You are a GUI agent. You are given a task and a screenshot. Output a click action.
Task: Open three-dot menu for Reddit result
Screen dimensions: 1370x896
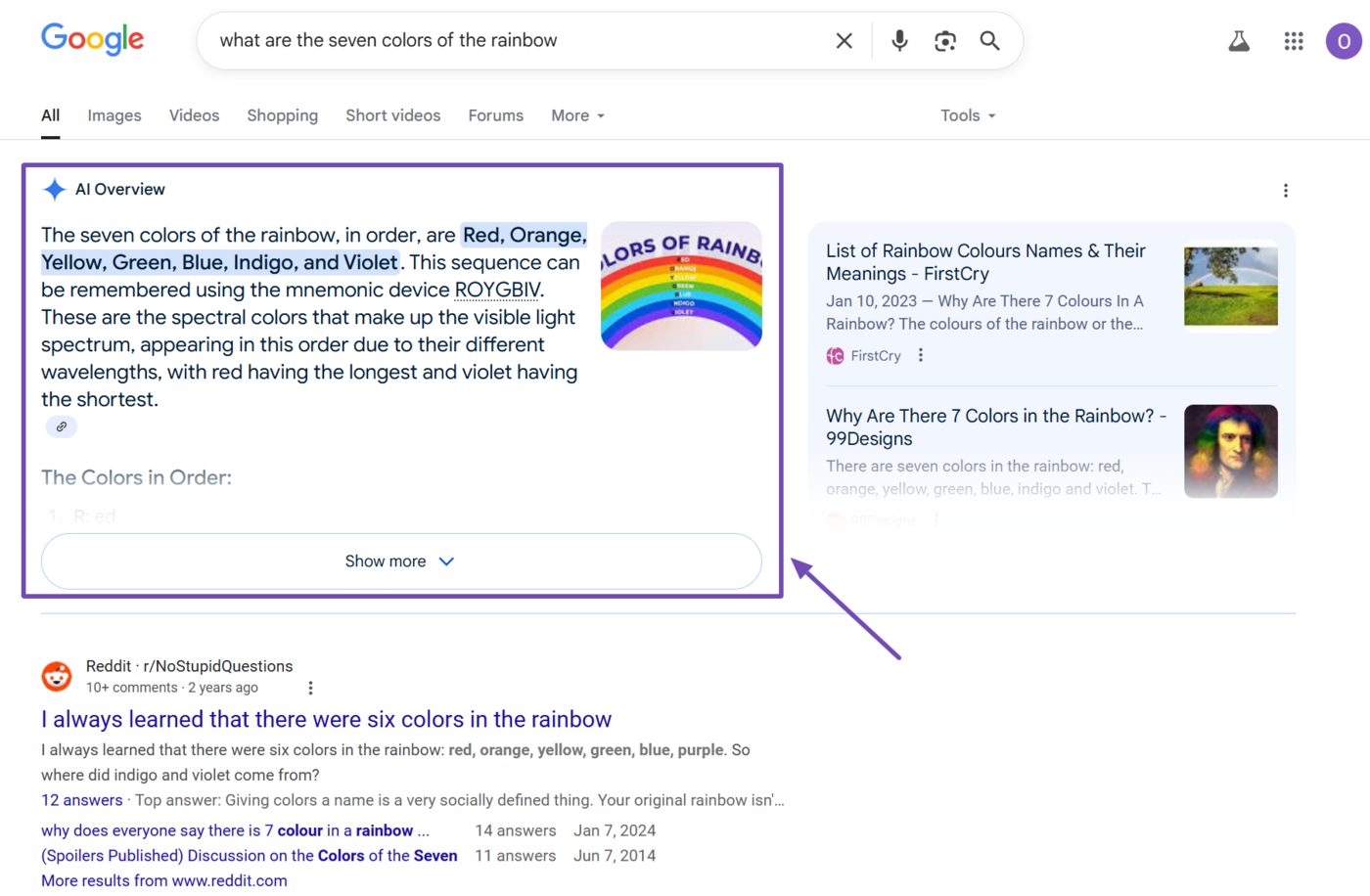[310, 688]
